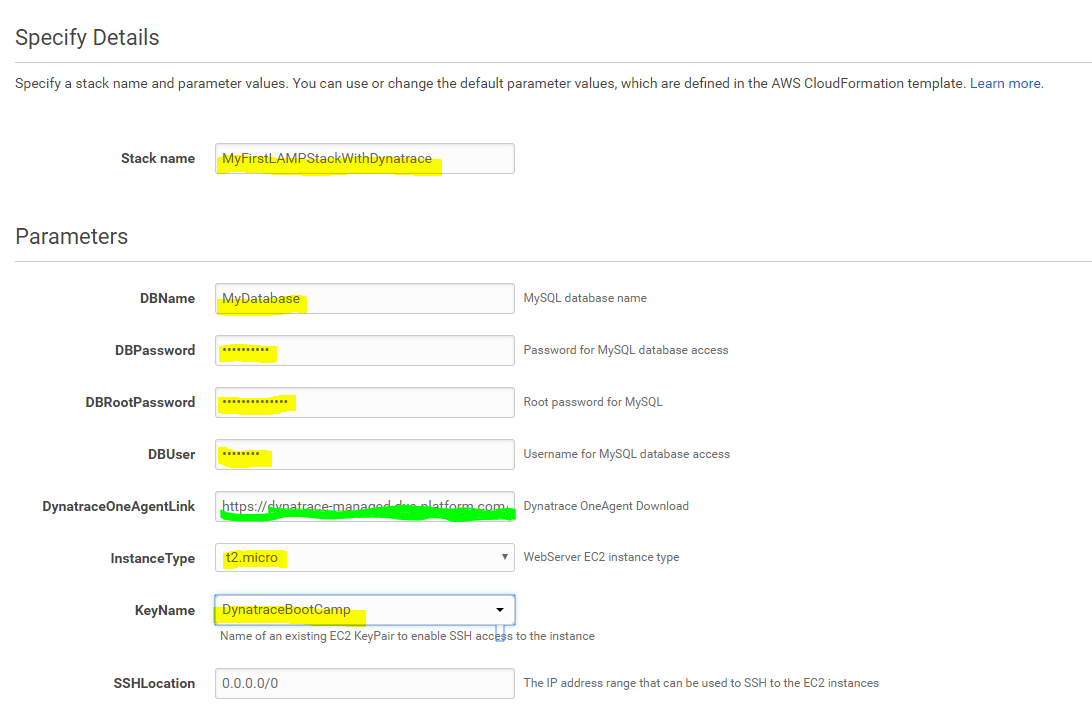Click the 'SSHLocation' label
Viewport: 1092px width, 721px height.
coord(154,684)
